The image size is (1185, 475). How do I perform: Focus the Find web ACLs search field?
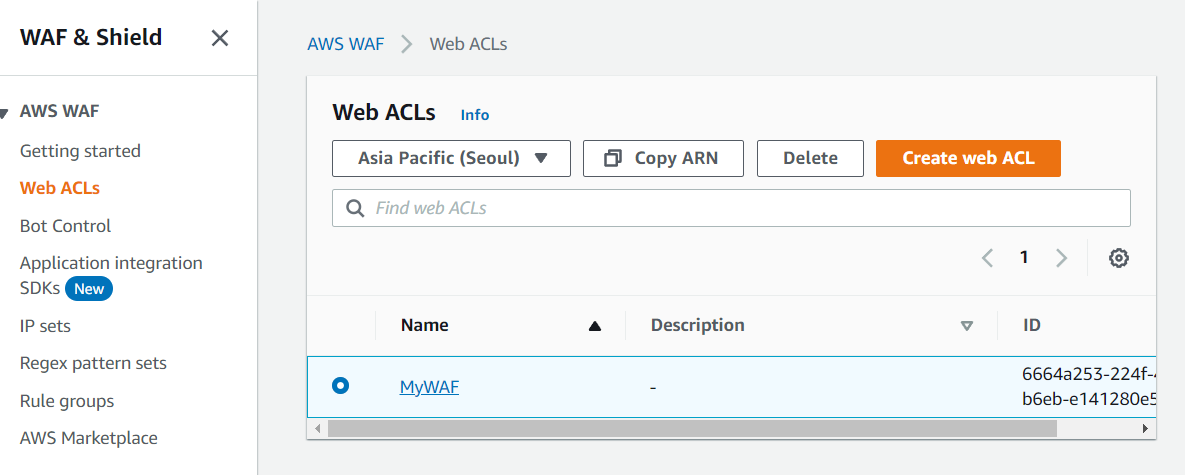coord(732,208)
